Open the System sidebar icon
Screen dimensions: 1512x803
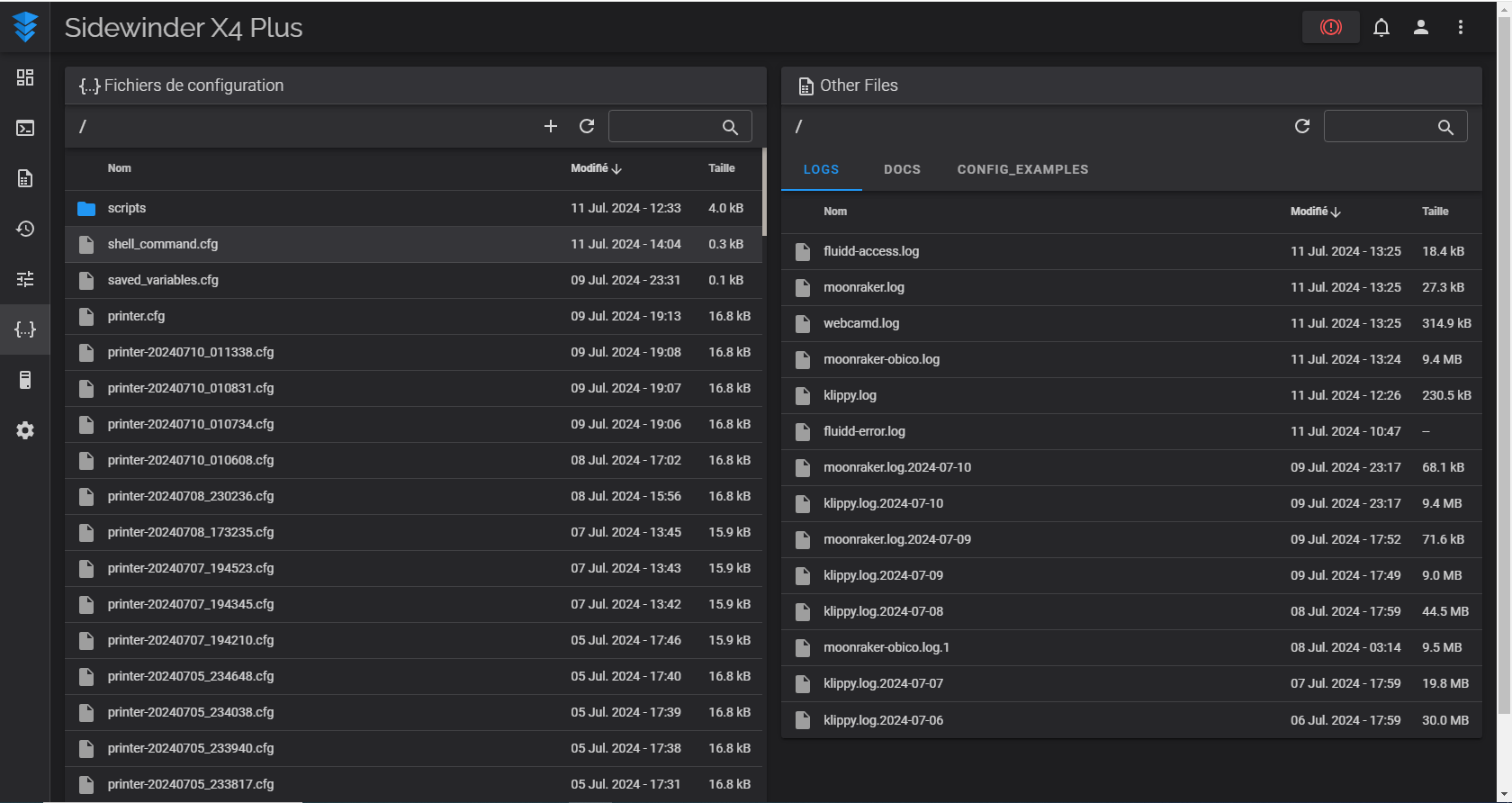coord(25,380)
